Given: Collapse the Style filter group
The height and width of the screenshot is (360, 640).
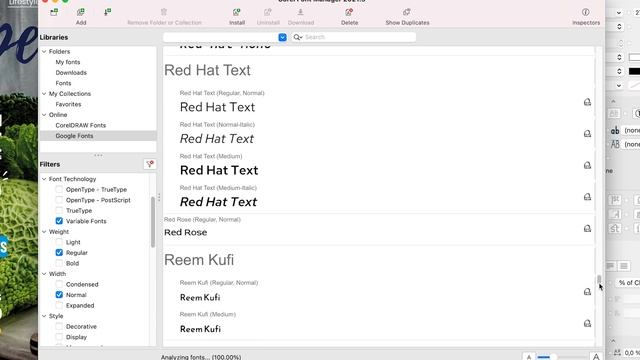Looking at the screenshot, I should click(44, 316).
